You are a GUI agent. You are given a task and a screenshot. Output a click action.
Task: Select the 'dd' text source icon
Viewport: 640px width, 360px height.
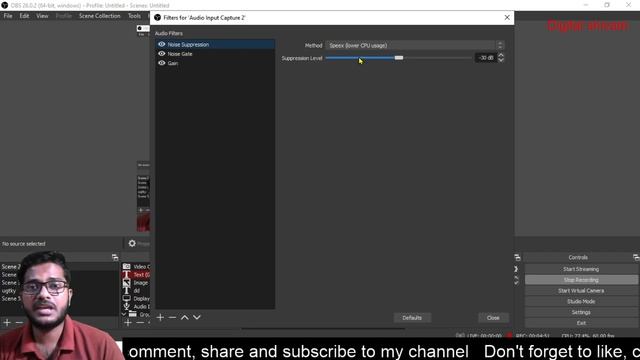click(x=127, y=291)
